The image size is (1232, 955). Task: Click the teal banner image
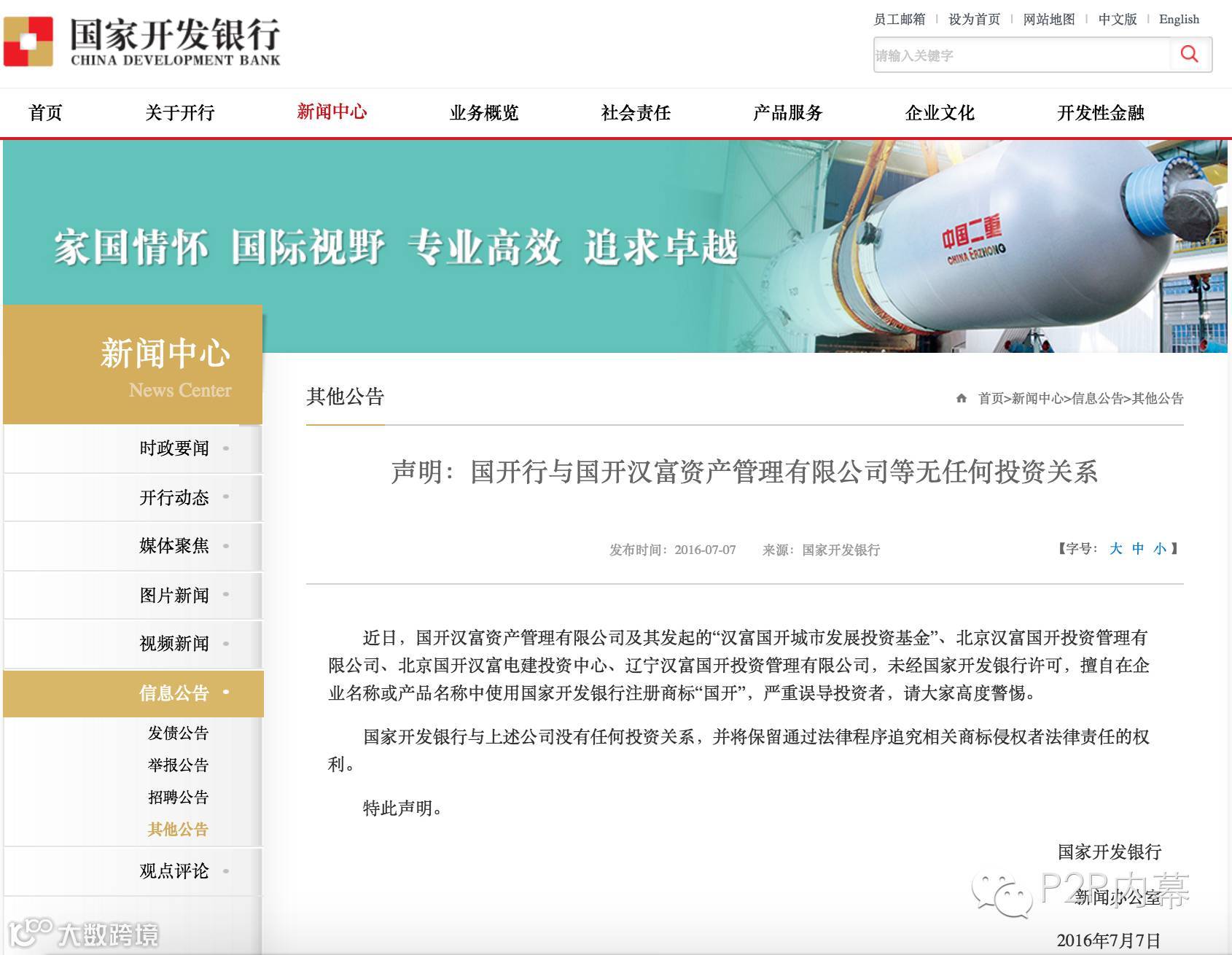pyautogui.click(x=615, y=246)
